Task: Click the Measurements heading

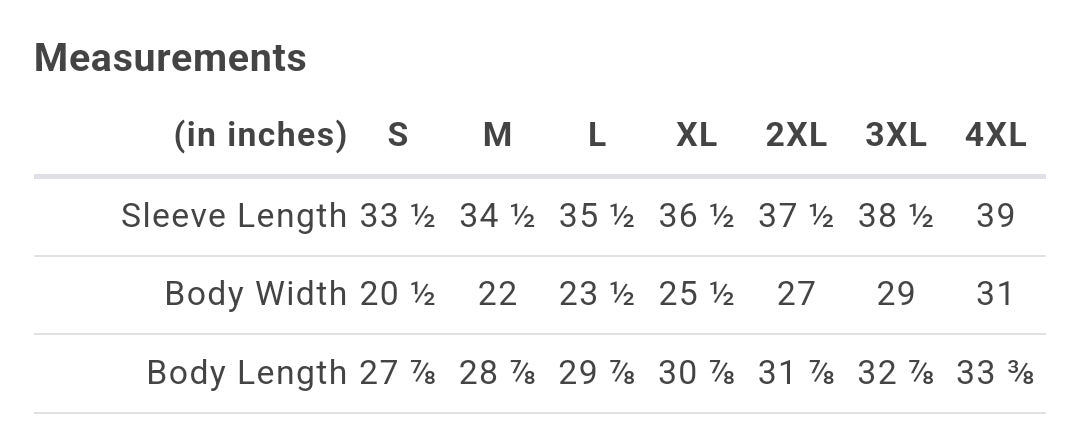Action: coord(170,58)
